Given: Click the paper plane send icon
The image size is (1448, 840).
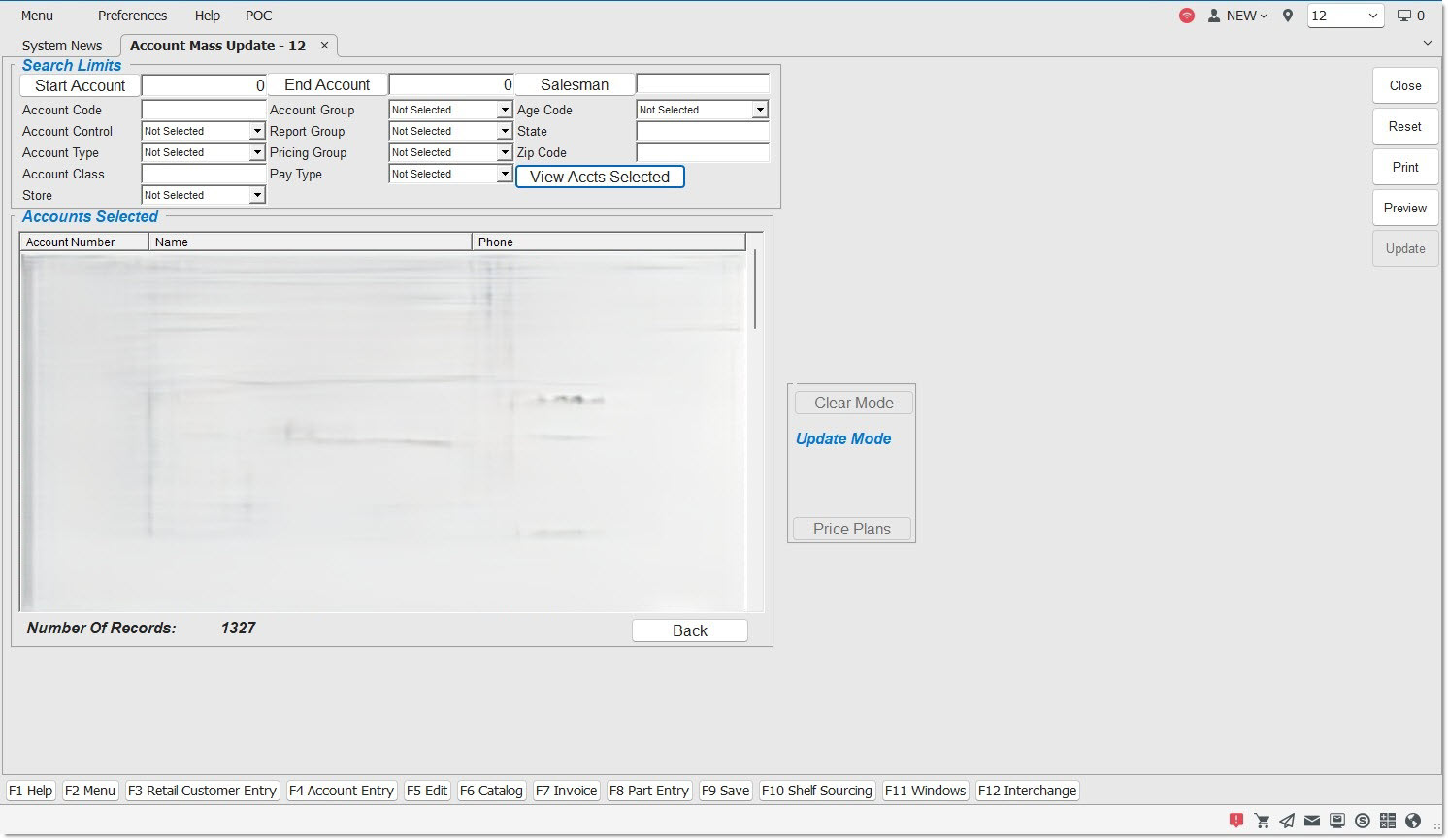Looking at the screenshot, I should pyautogui.click(x=1287, y=821).
